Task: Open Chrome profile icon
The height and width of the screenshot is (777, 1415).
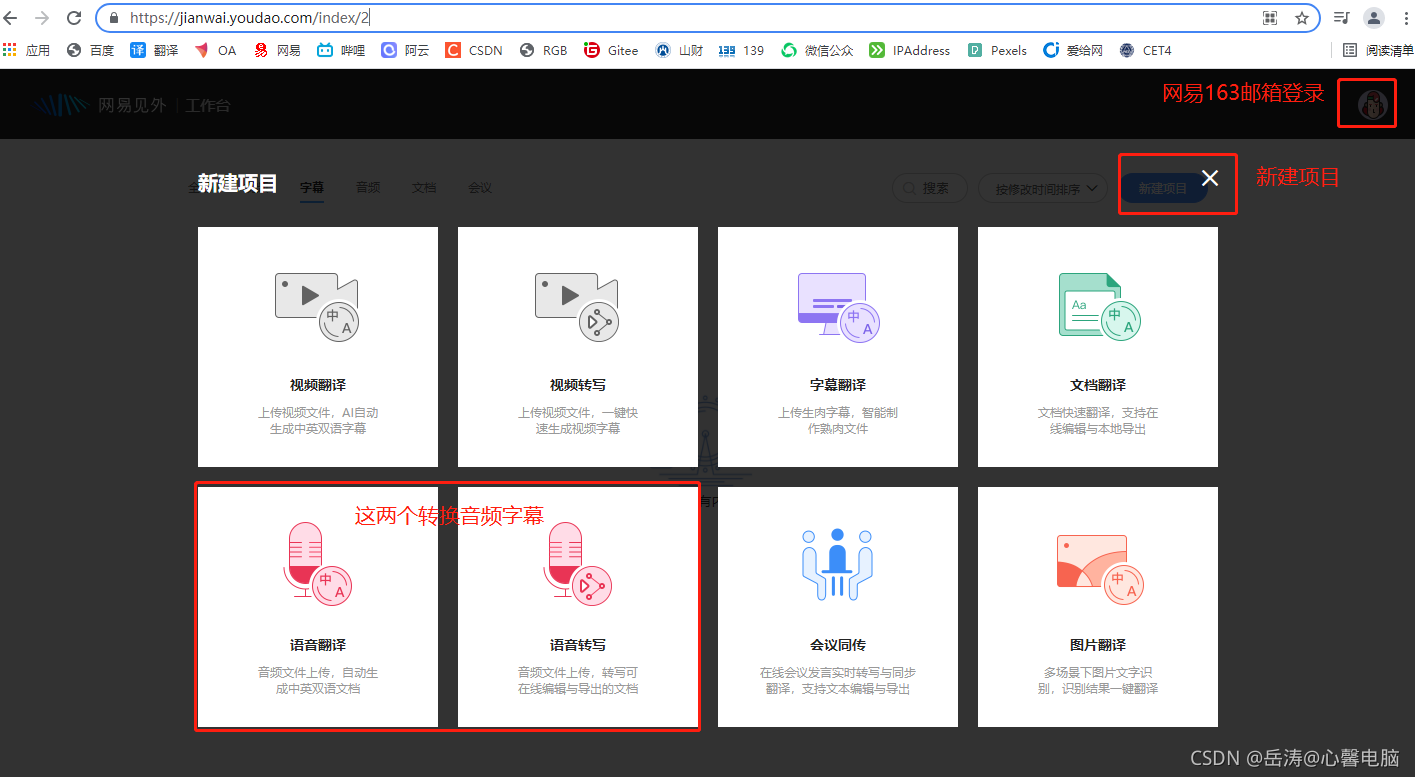Action: [1374, 18]
